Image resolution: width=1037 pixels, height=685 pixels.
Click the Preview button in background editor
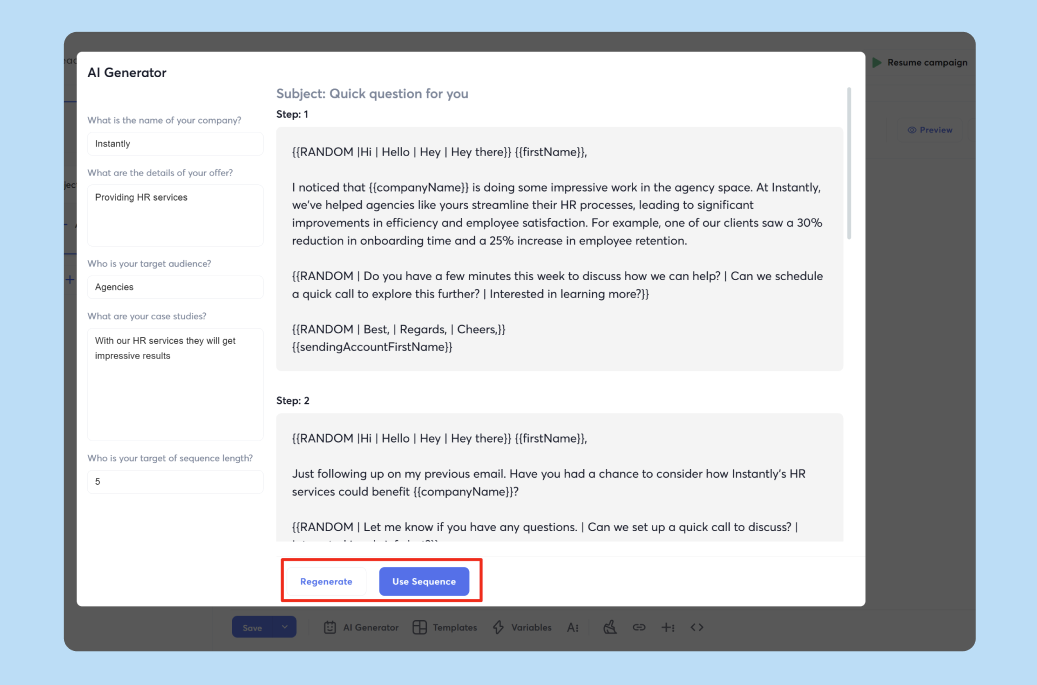[x=930, y=130]
